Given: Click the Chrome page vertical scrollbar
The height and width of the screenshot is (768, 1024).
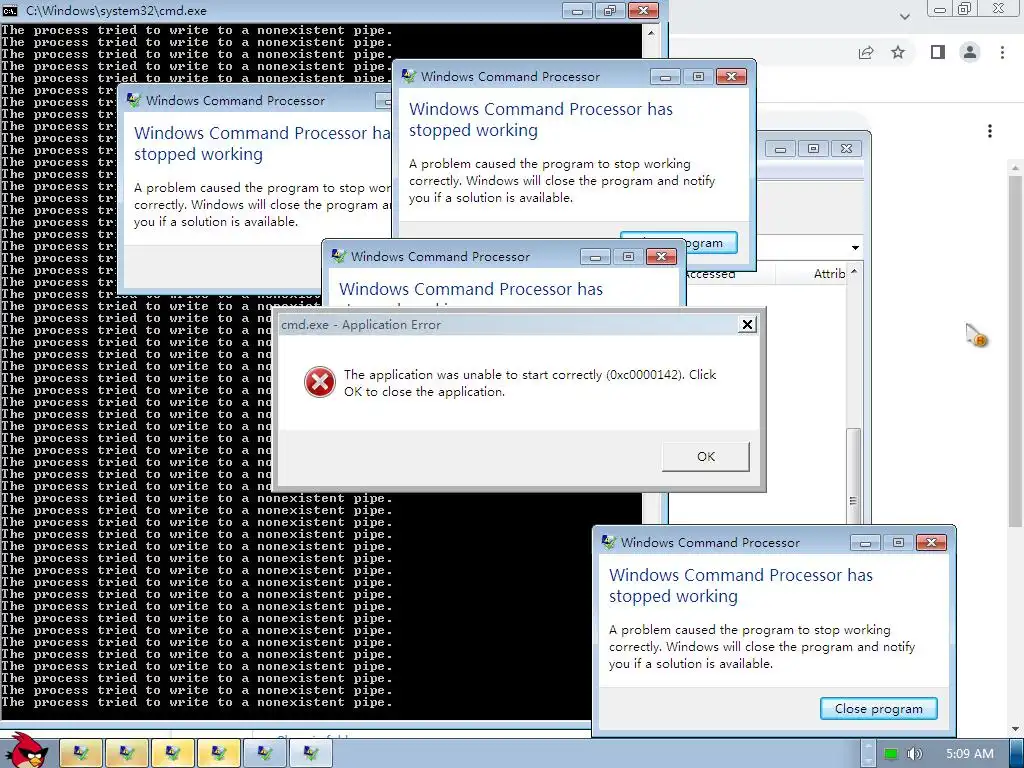Looking at the screenshot, I should coord(1015,353).
